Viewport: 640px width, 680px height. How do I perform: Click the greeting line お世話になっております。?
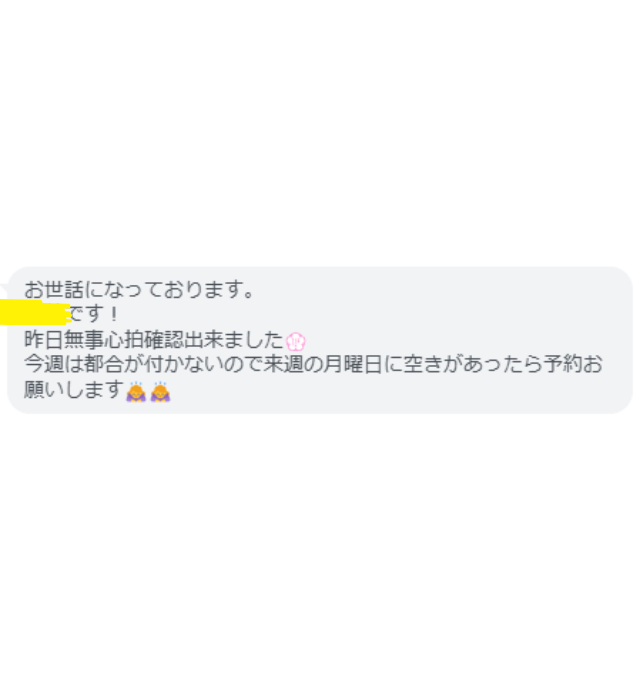(139, 289)
